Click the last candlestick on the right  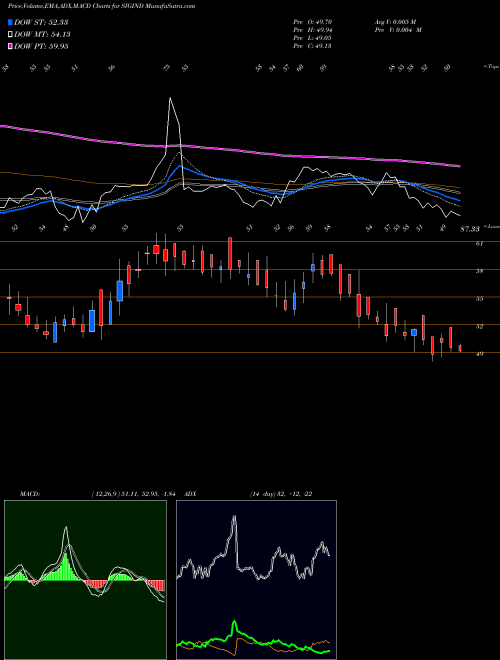pos(460,348)
